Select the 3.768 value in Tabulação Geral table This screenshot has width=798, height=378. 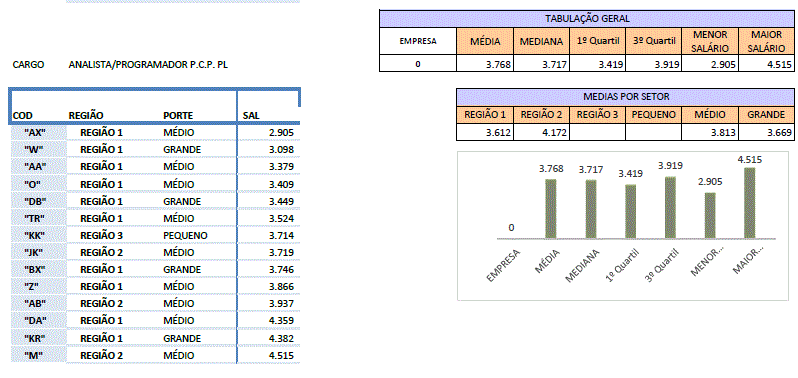[485, 64]
